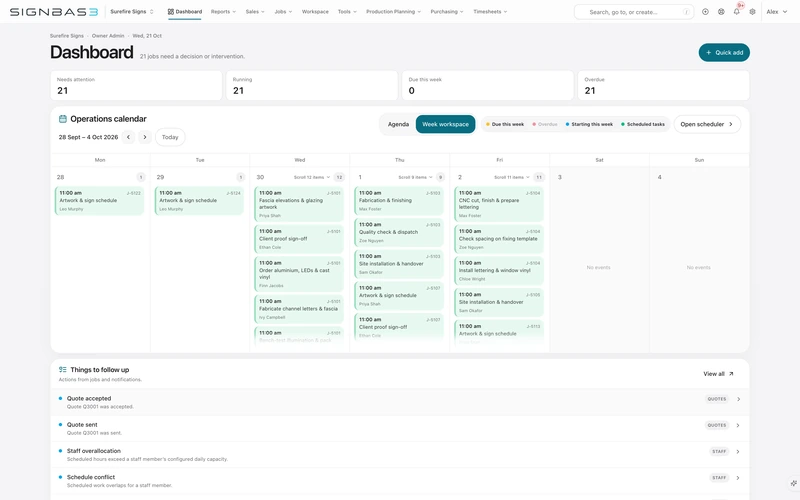Click the Operations calendar icon
Image resolution: width=800 pixels, height=500 pixels.
click(63, 119)
